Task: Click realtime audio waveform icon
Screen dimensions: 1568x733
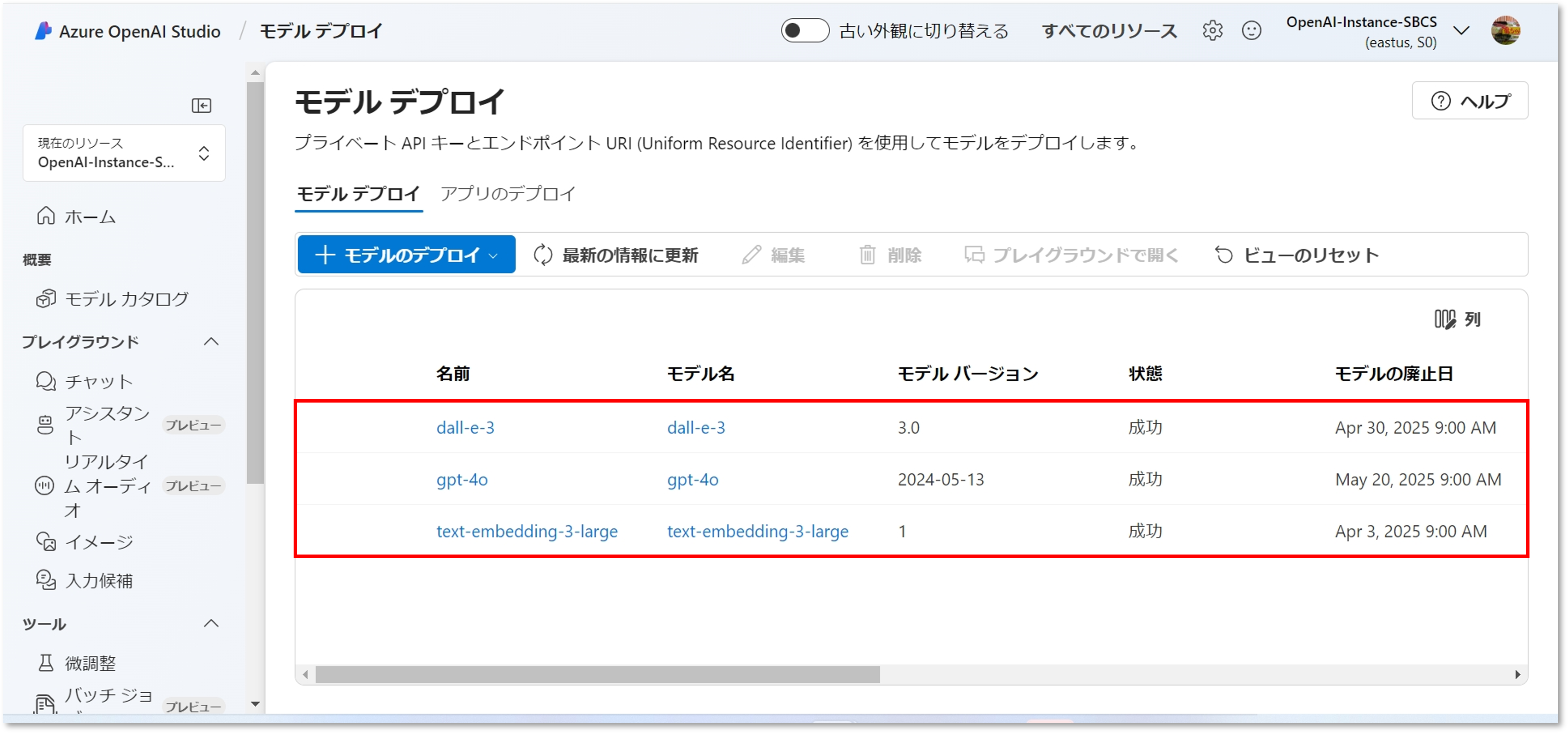Action: [45, 486]
